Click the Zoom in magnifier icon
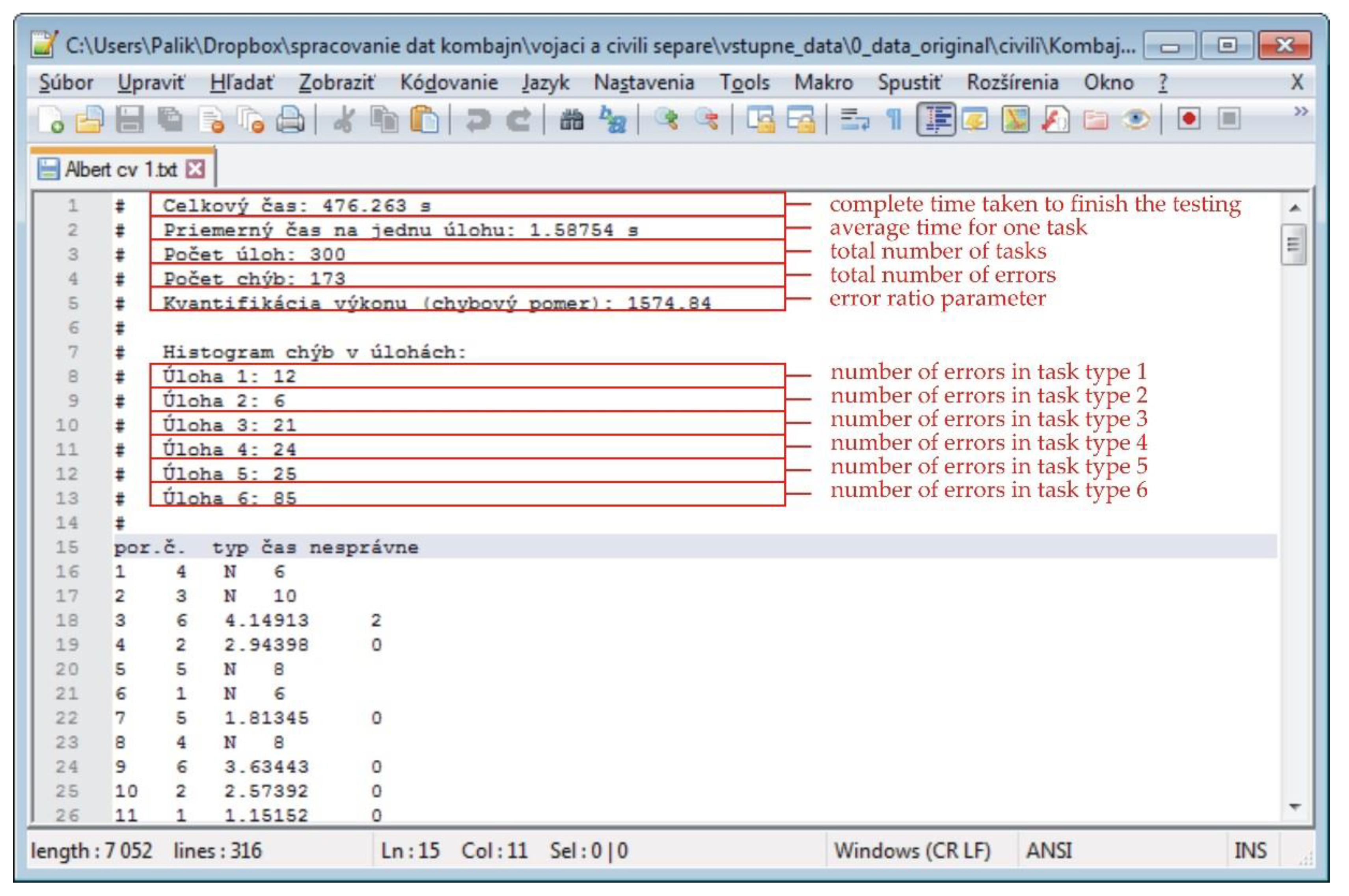The image size is (1349, 896). coord(666,119)
